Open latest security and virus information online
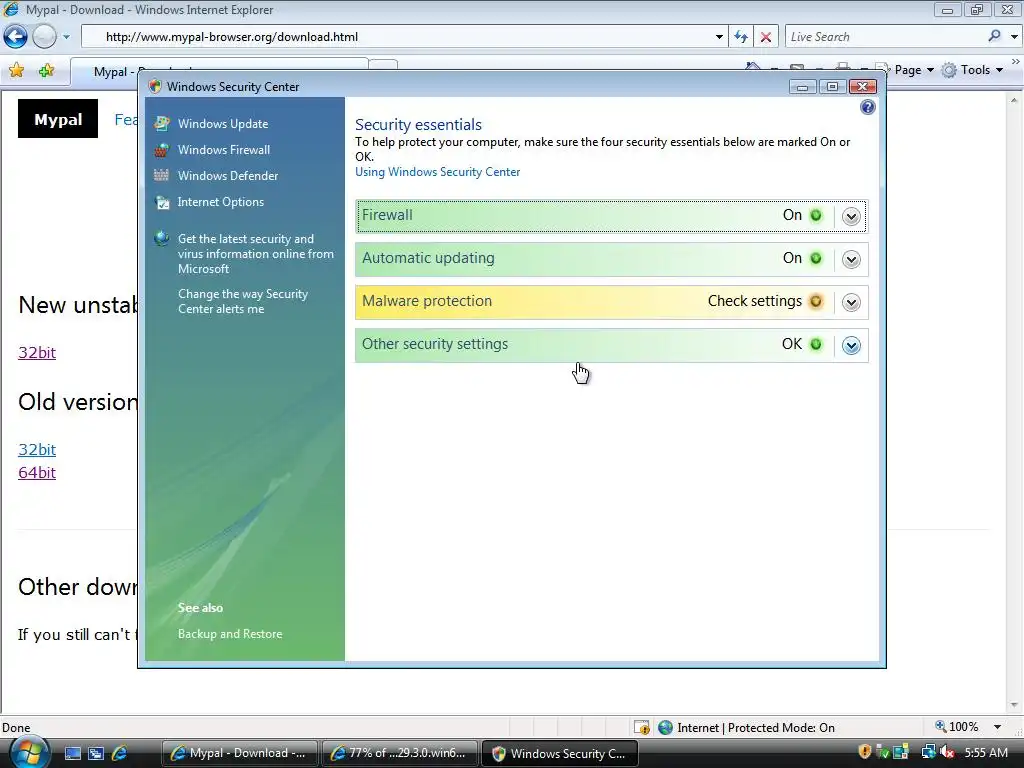Viewport: 1024px width, 768px height. click(x=255, y=253)
